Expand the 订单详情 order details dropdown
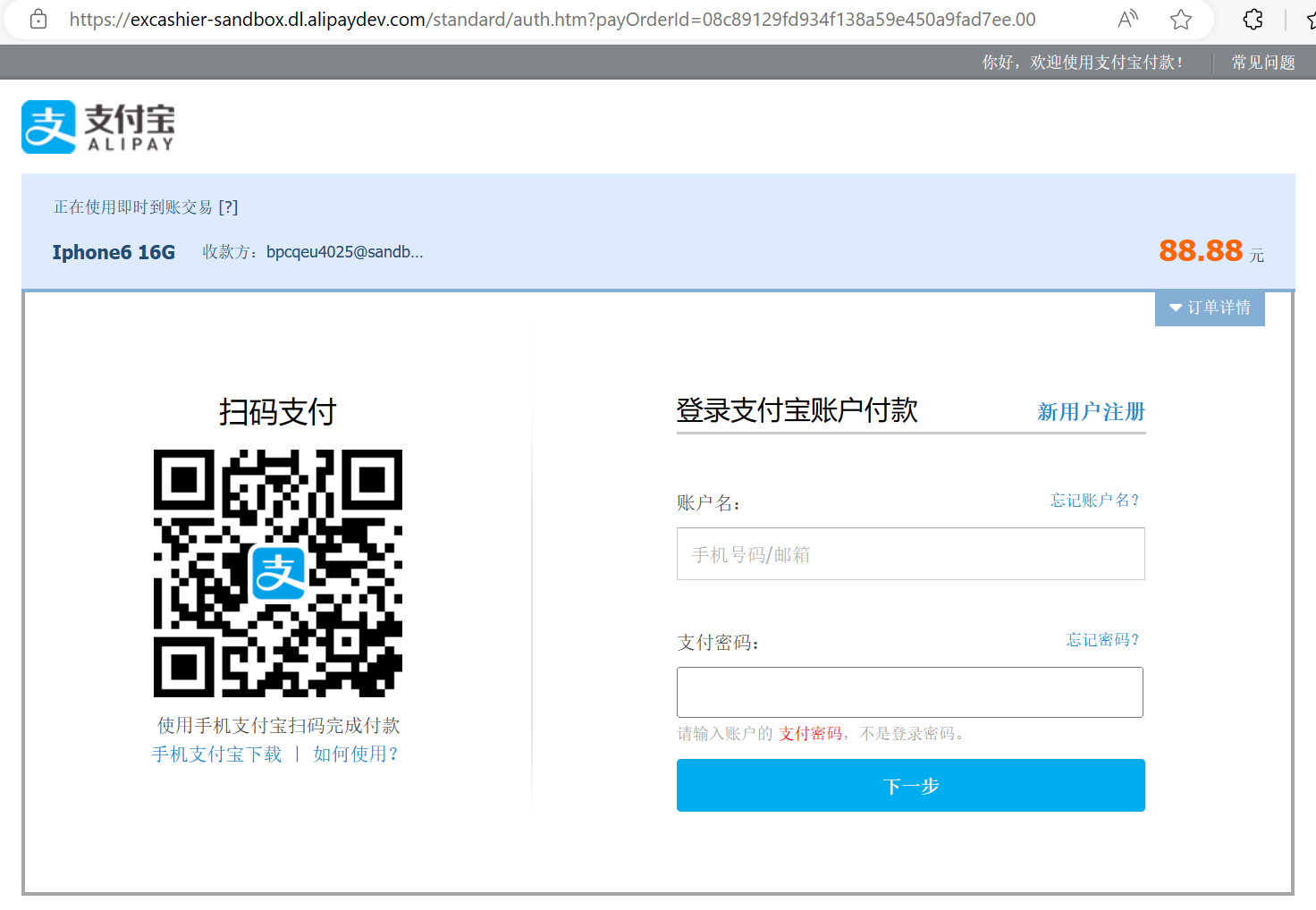 [1210, 308]
